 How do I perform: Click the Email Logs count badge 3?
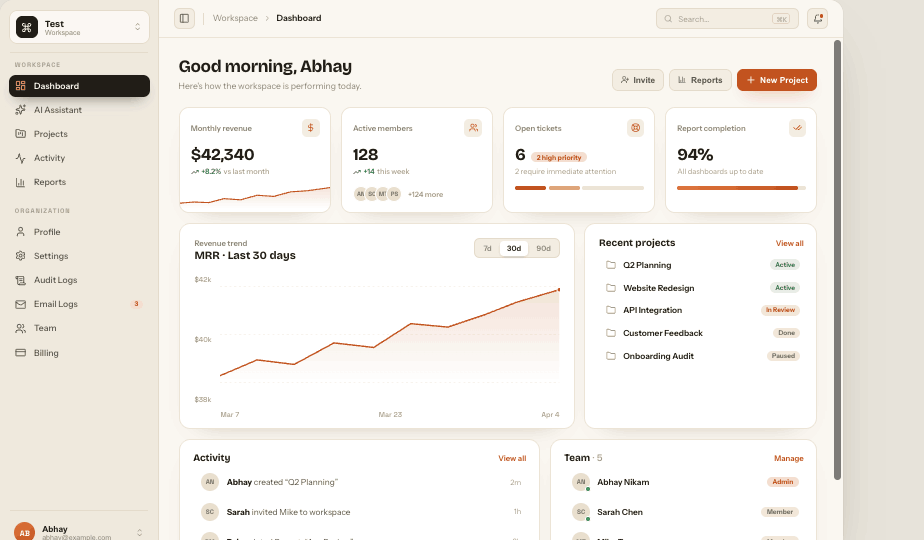pos(136,304)
